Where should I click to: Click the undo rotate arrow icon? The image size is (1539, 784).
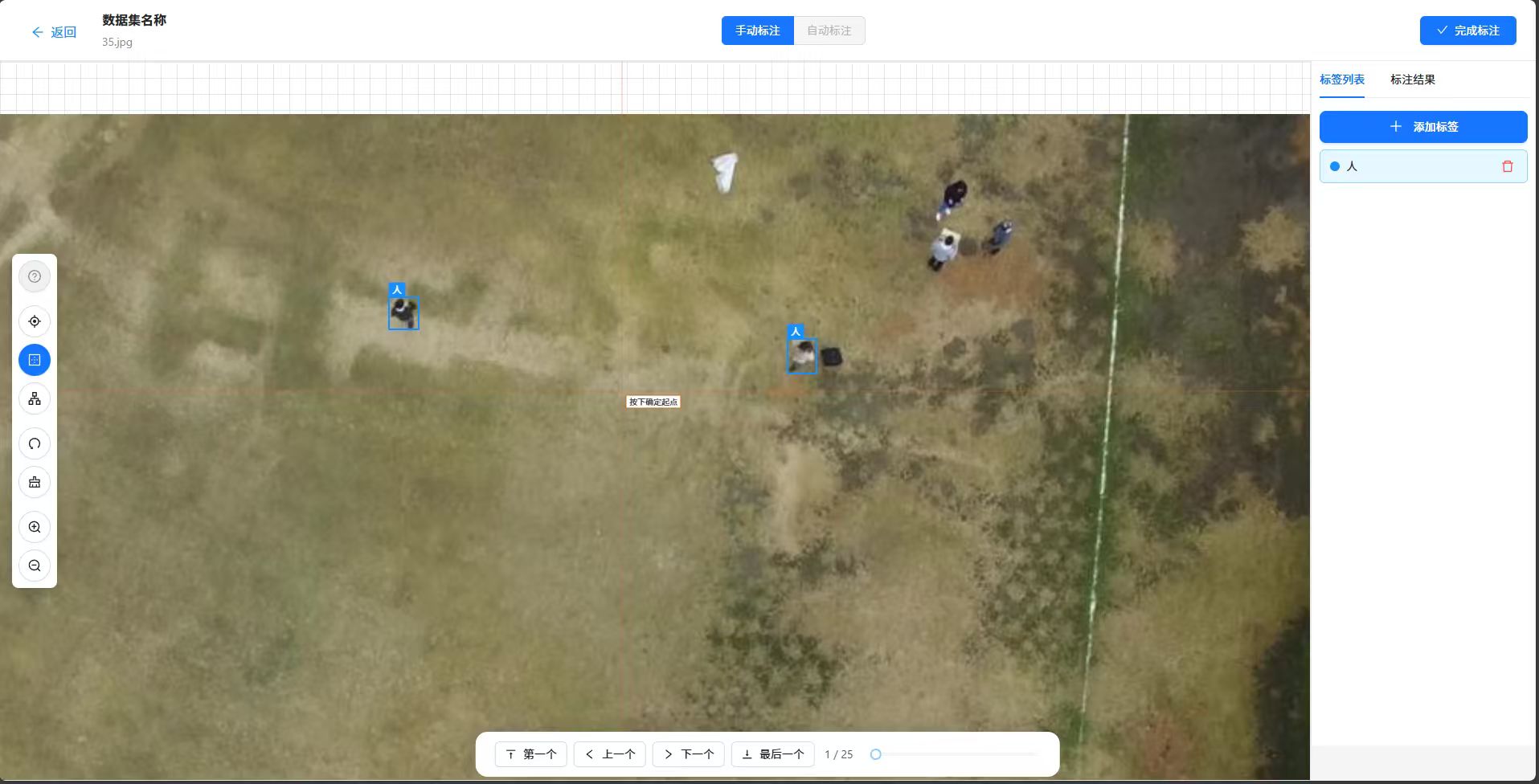click(35, 443)
